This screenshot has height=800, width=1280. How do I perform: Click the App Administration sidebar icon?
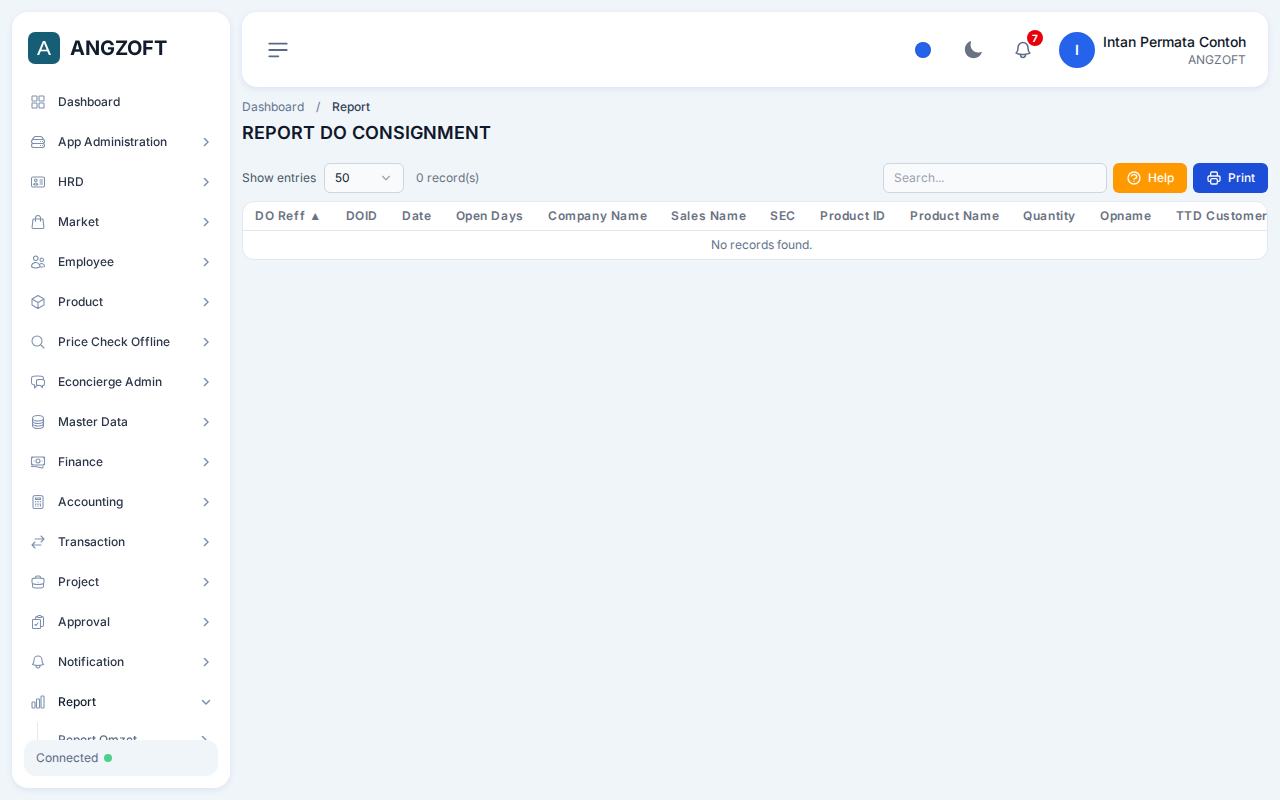[38, 142]
